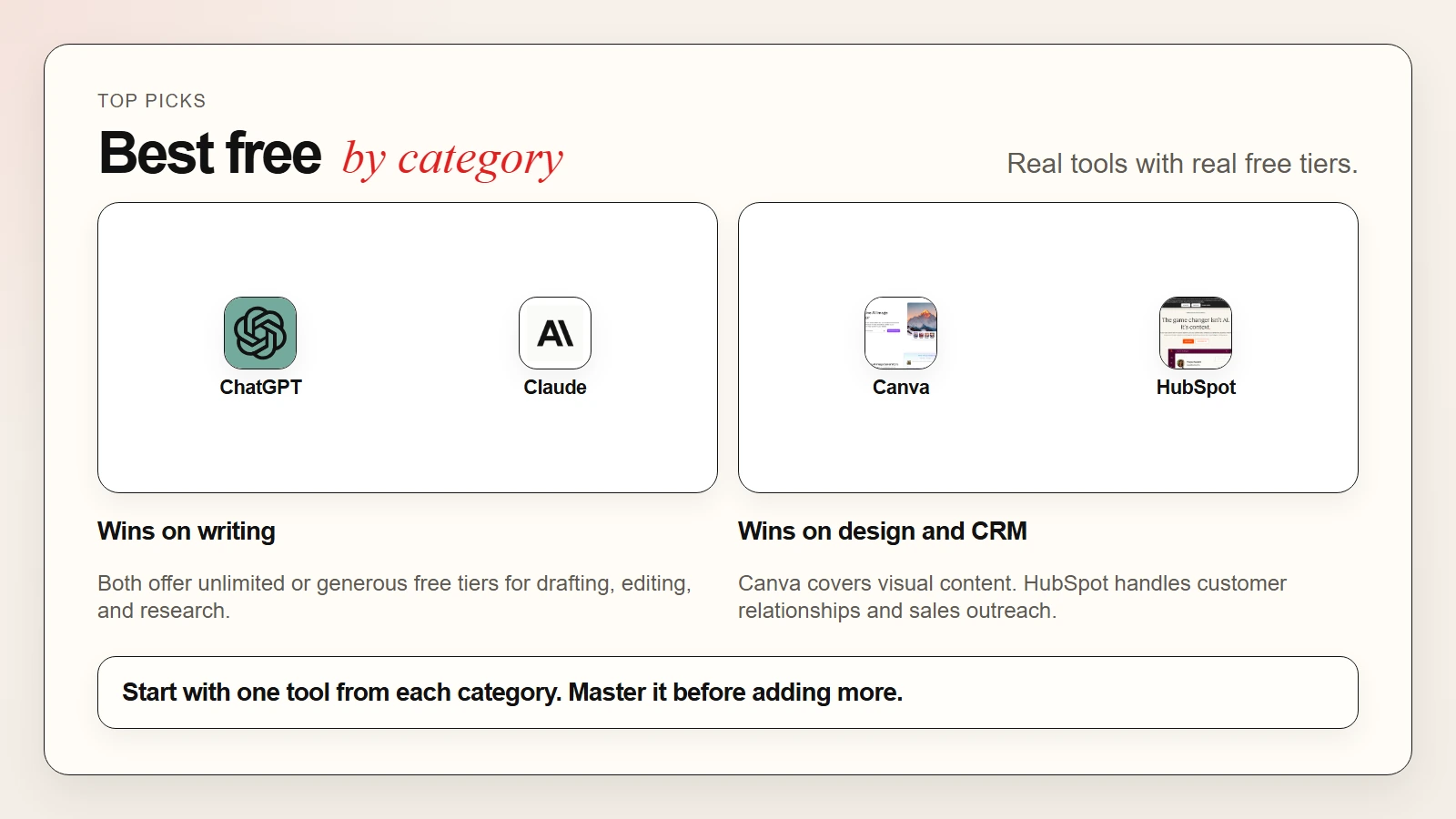
Task: Open the Canva screenshot thumbnail
Action: tap(901, 333)
